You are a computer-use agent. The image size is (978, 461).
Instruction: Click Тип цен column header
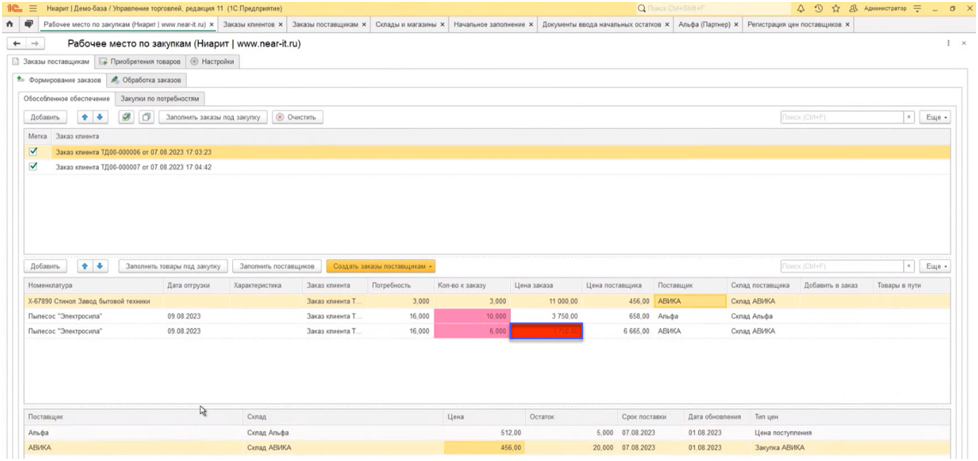coord(851,416)
